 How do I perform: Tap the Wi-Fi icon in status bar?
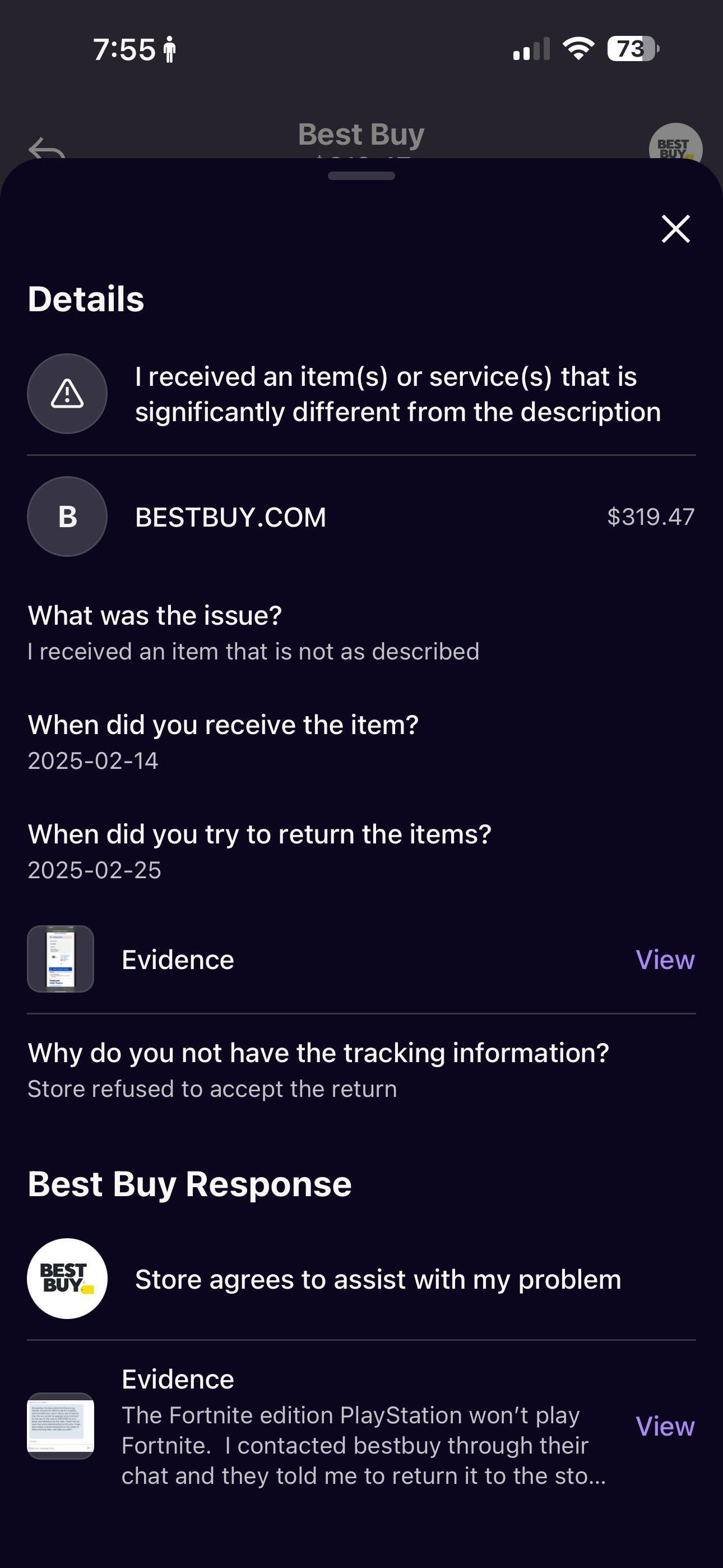(578, 48)
